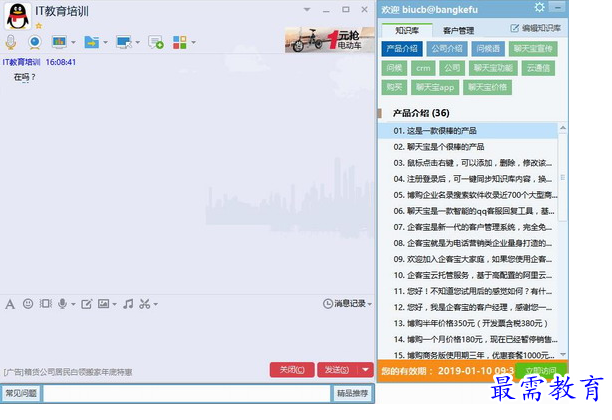
Task: Start a voice call with microphone icon
Action: 11,42
